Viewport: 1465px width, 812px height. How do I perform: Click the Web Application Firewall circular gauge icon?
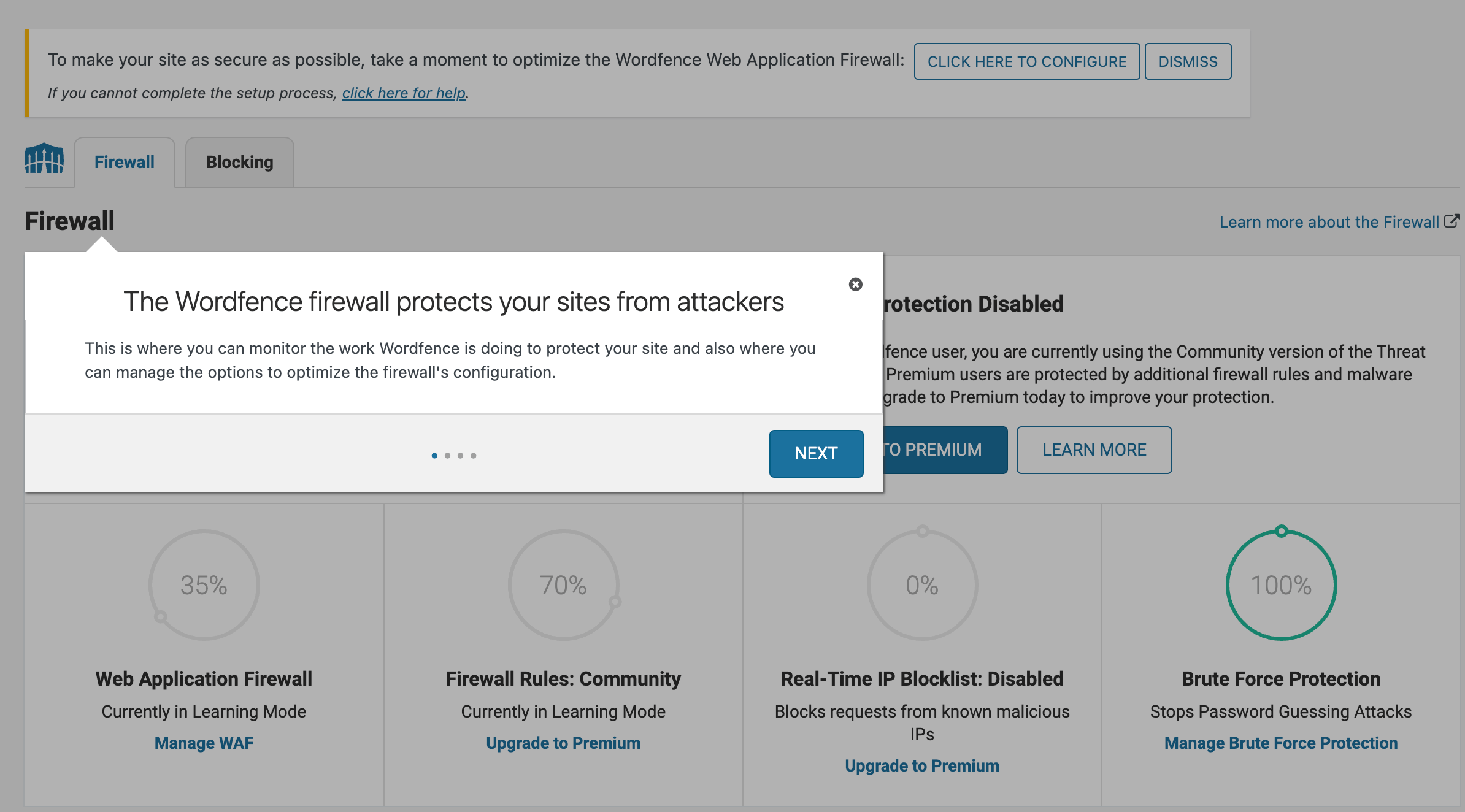(x=203, y=584)
